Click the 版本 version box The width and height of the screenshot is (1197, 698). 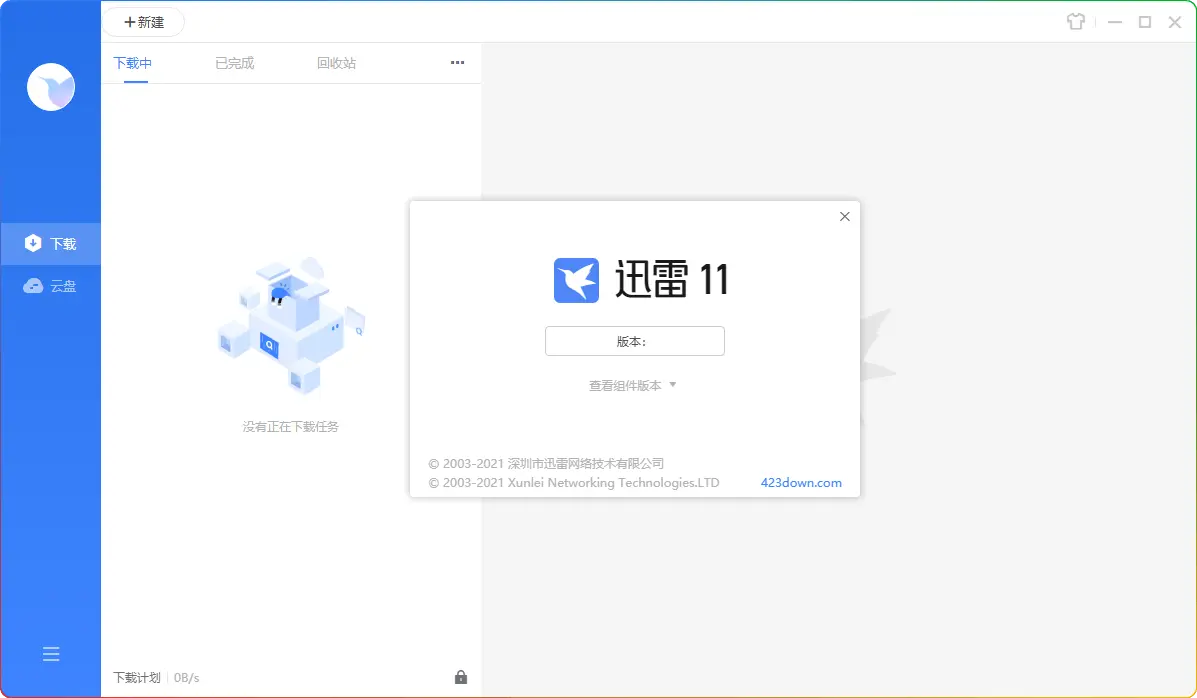[x=634, y=341]
